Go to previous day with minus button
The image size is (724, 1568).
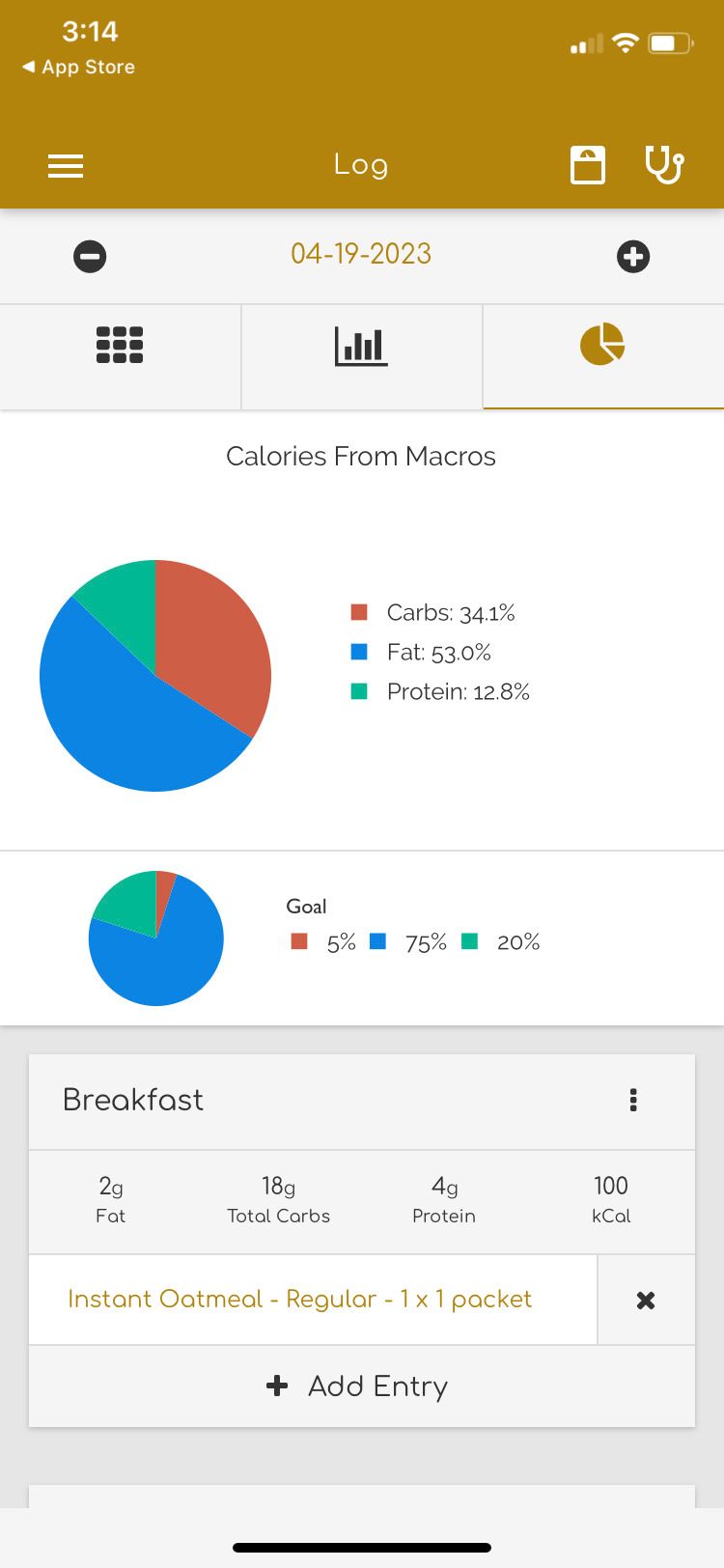click(90, 257)
